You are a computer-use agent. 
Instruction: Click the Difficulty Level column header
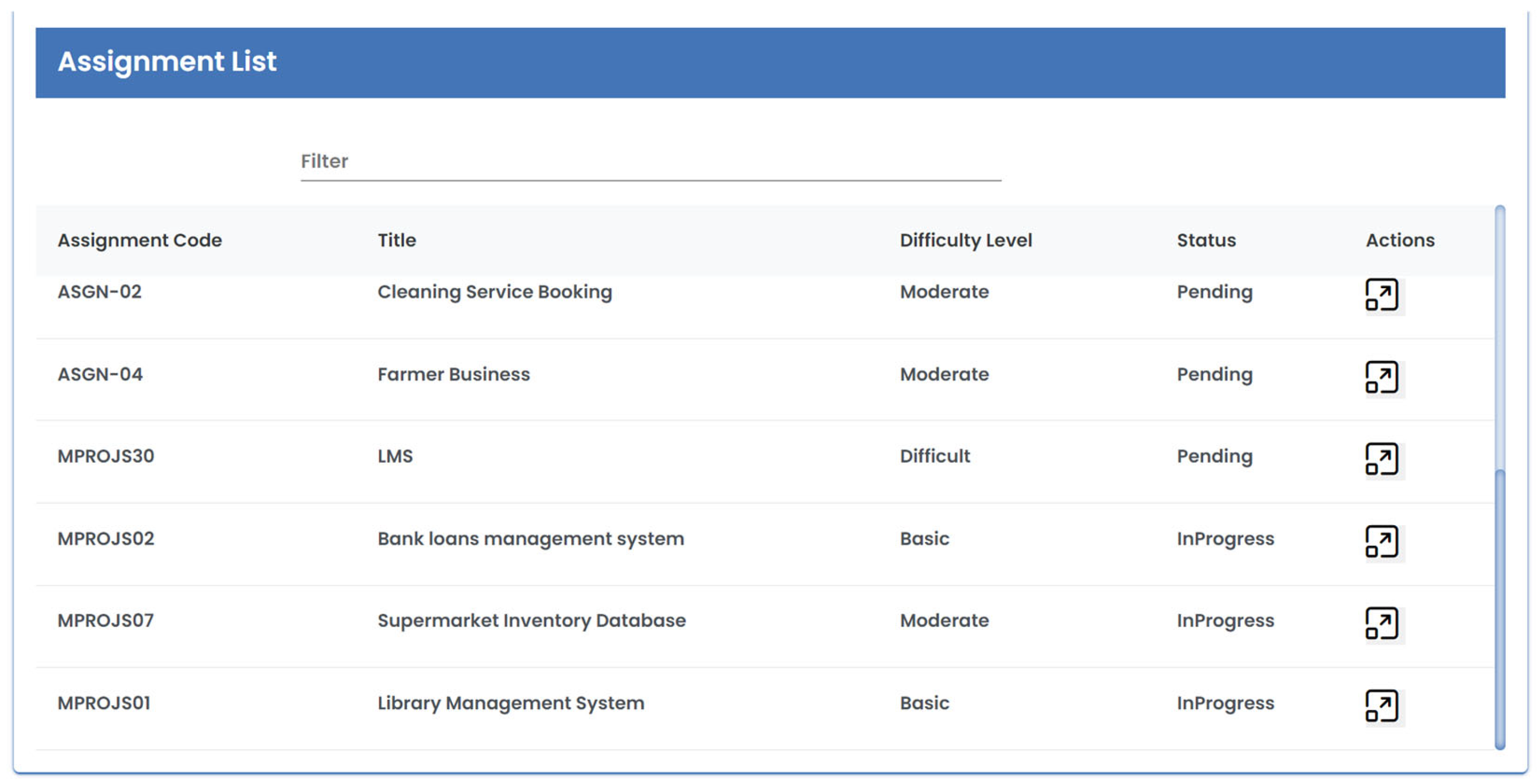tap(965, 240)
